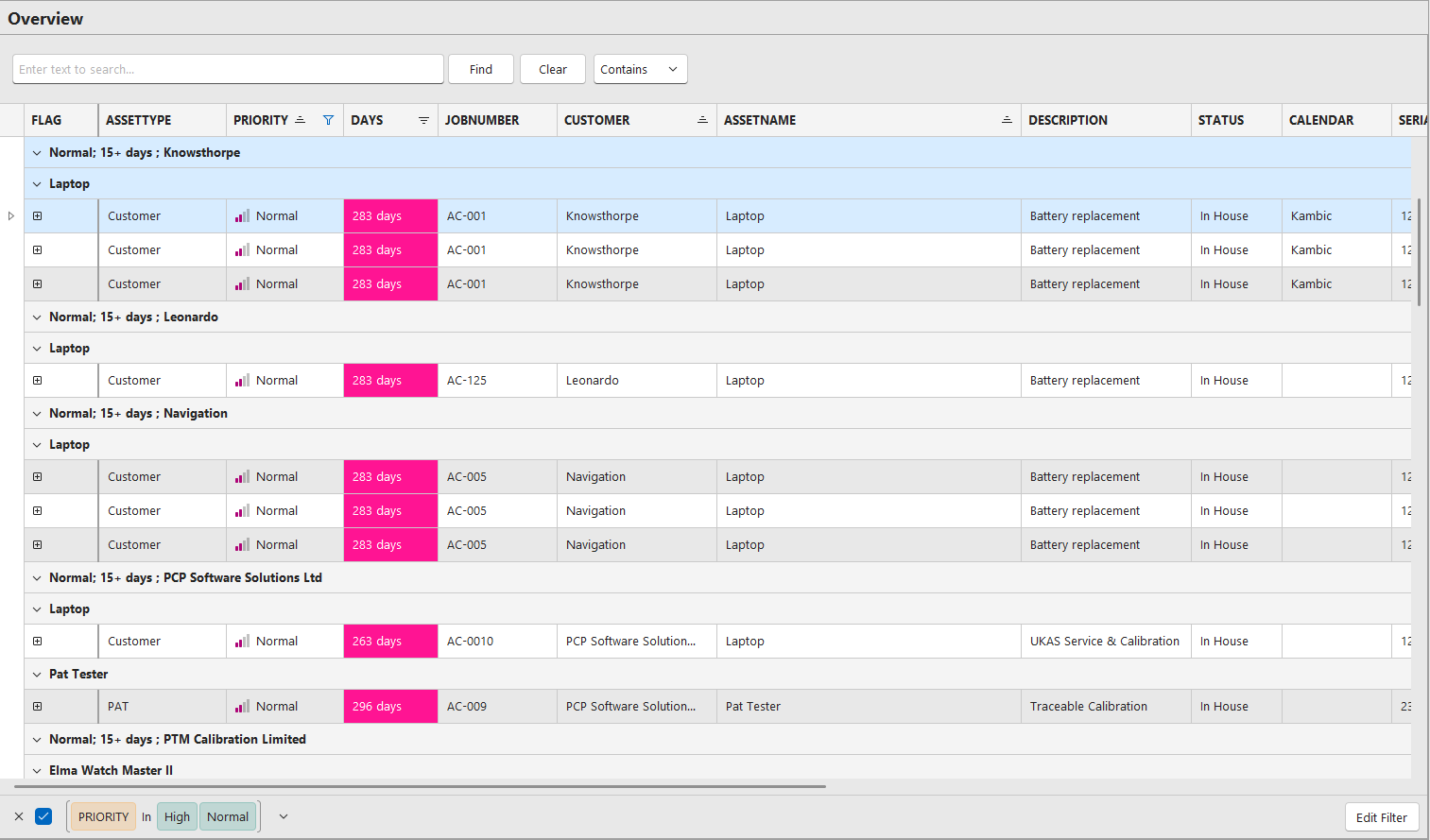The width and height of the screenshot is (1430, 840).
Task: Remove the filter with the X icon
Action: [19, 816]
